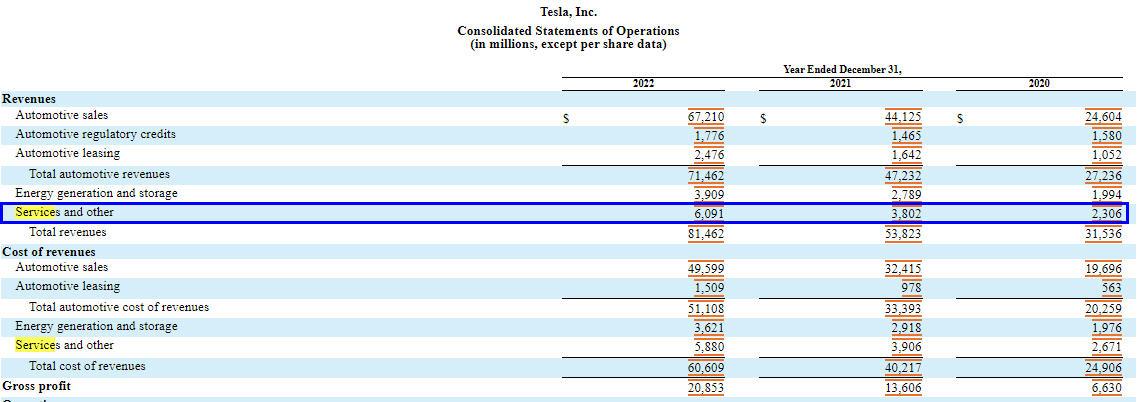Click the 53,823 total revenues value
Viewport: 1143px width, 402px height.
pyautogui.click(x=903, y=233)
